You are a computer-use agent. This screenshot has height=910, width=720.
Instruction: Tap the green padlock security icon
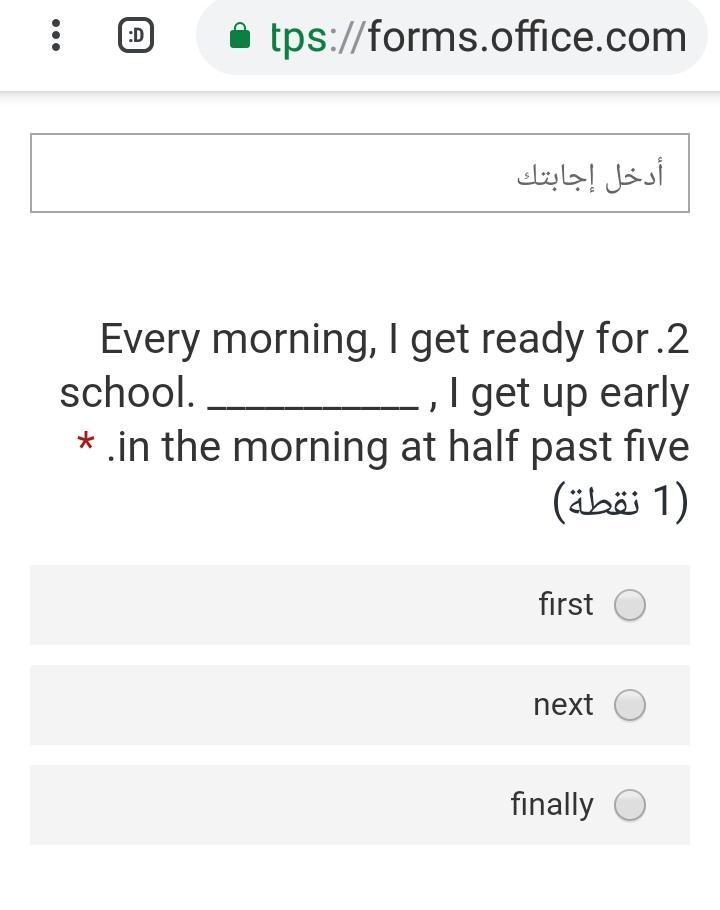(x=240, y=36)
